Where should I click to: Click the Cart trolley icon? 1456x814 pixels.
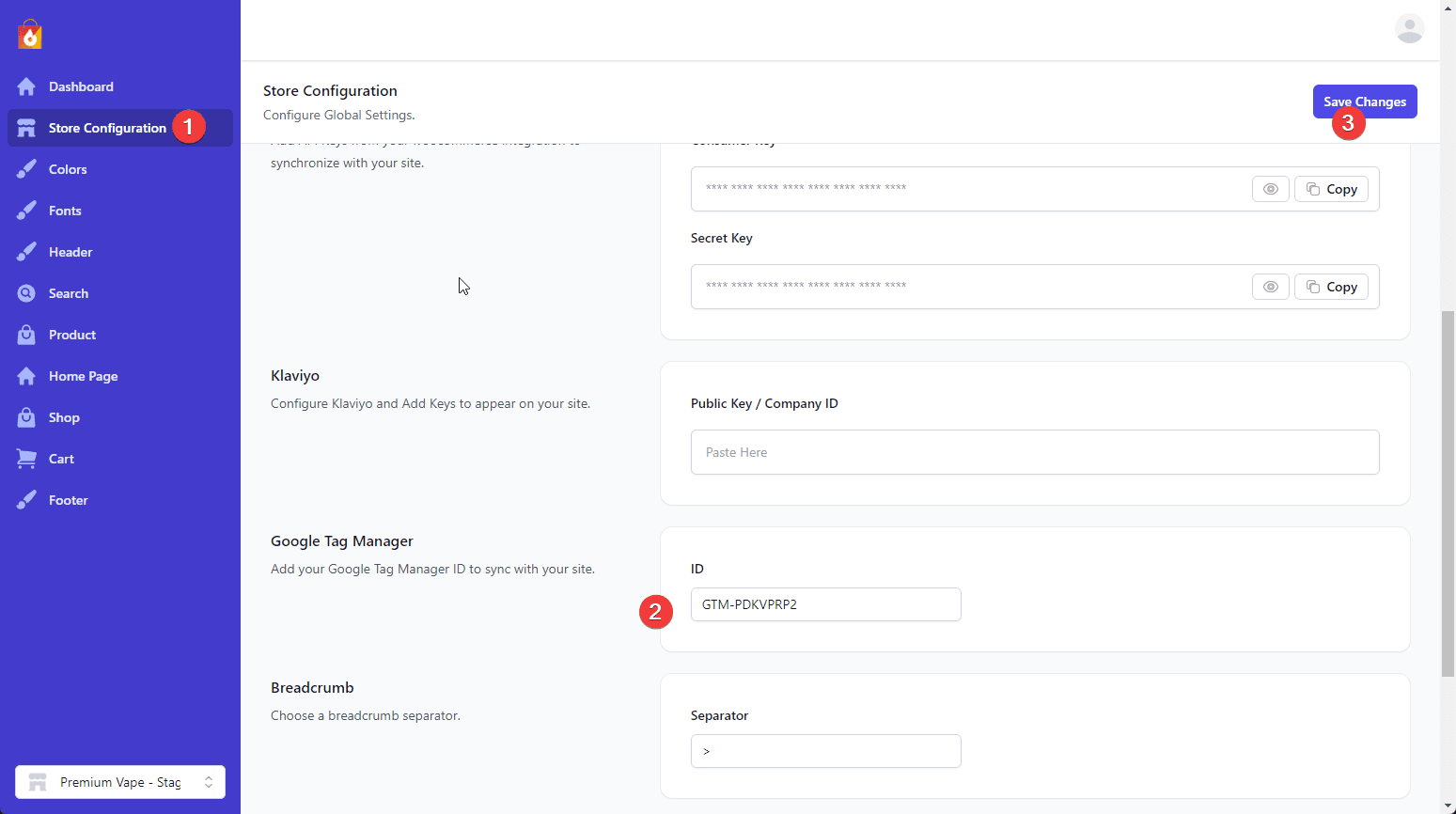pos(26,459)
